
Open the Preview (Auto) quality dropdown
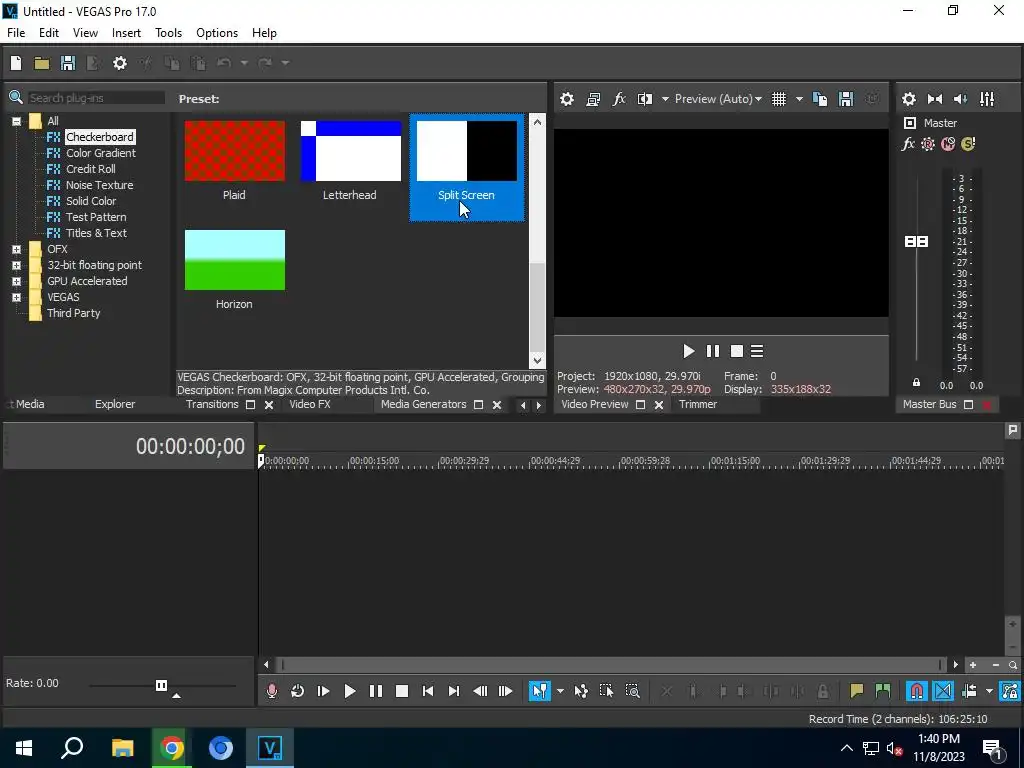pos(718,99)
